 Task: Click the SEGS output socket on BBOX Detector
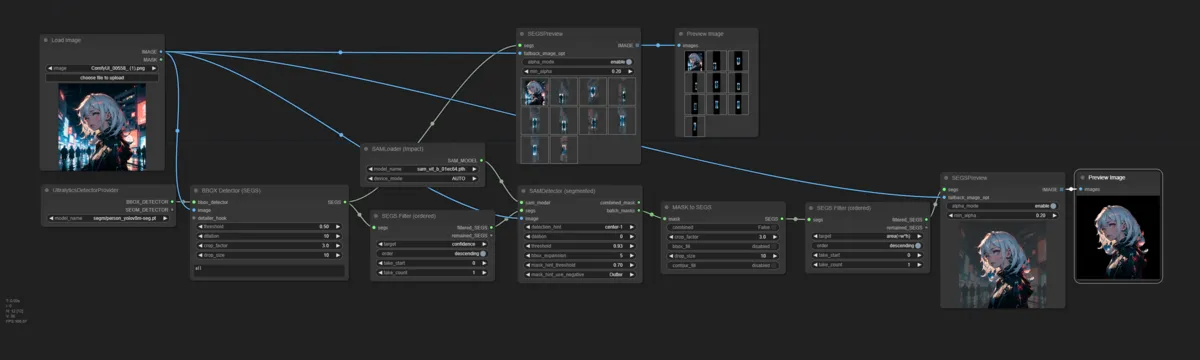tap(346, 201)
